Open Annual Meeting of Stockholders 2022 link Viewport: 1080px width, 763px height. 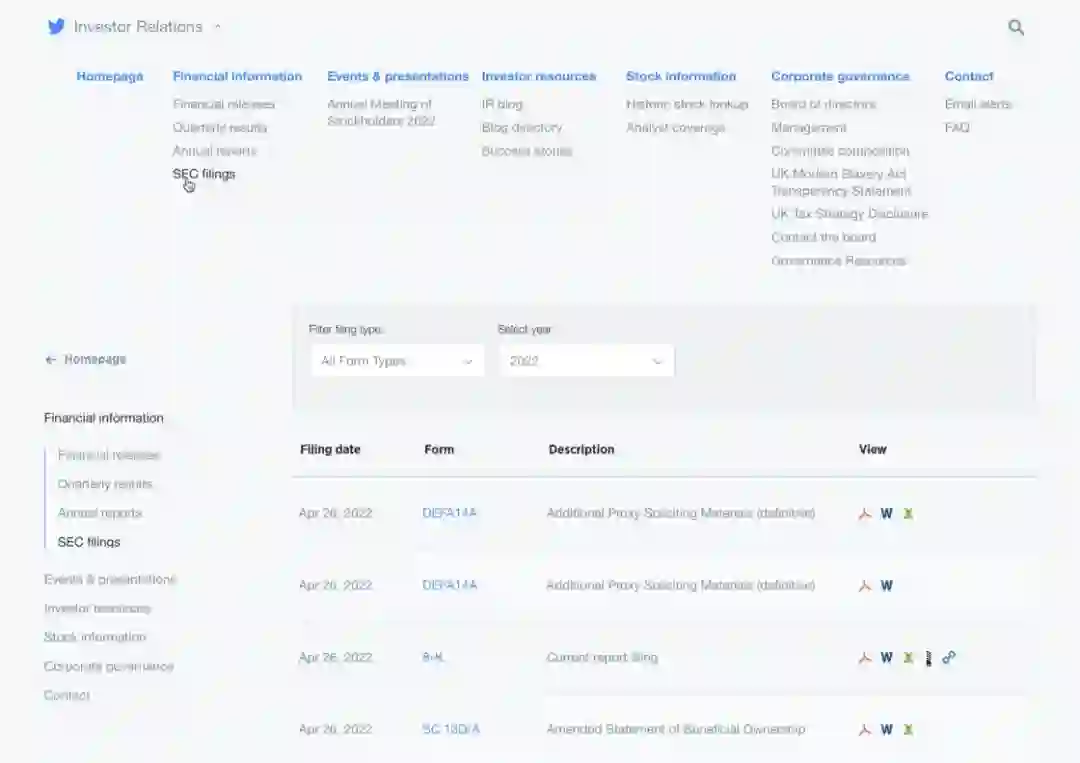(x=381, y=113)
